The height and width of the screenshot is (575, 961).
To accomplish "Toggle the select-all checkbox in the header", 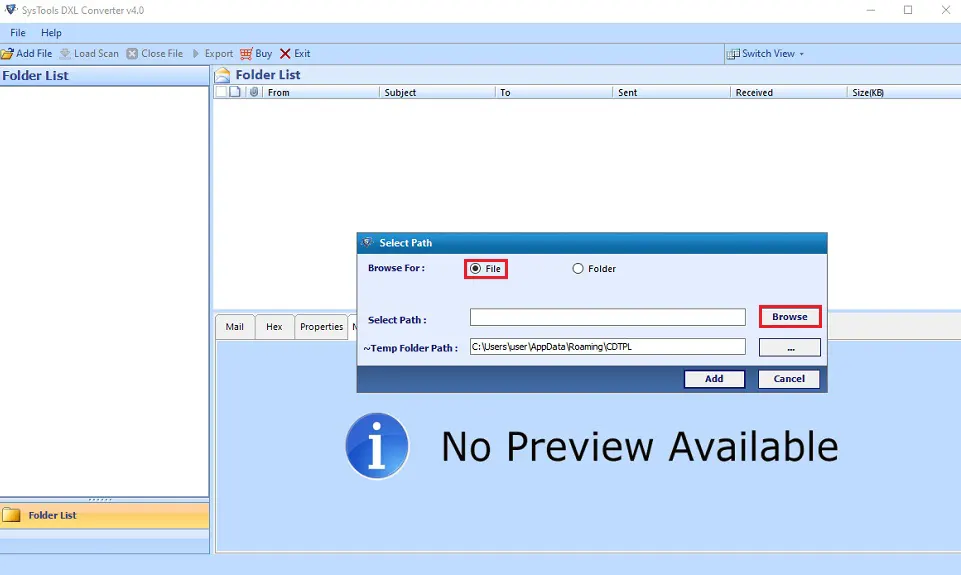I will point(221,92).
